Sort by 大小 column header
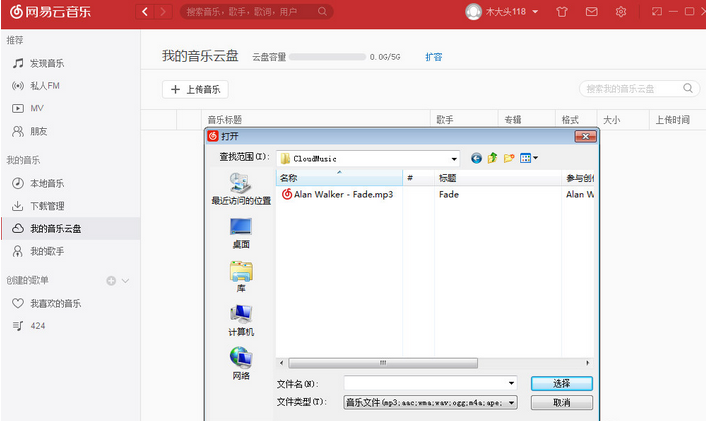706x421 pixels. click(x=623, y=120)
